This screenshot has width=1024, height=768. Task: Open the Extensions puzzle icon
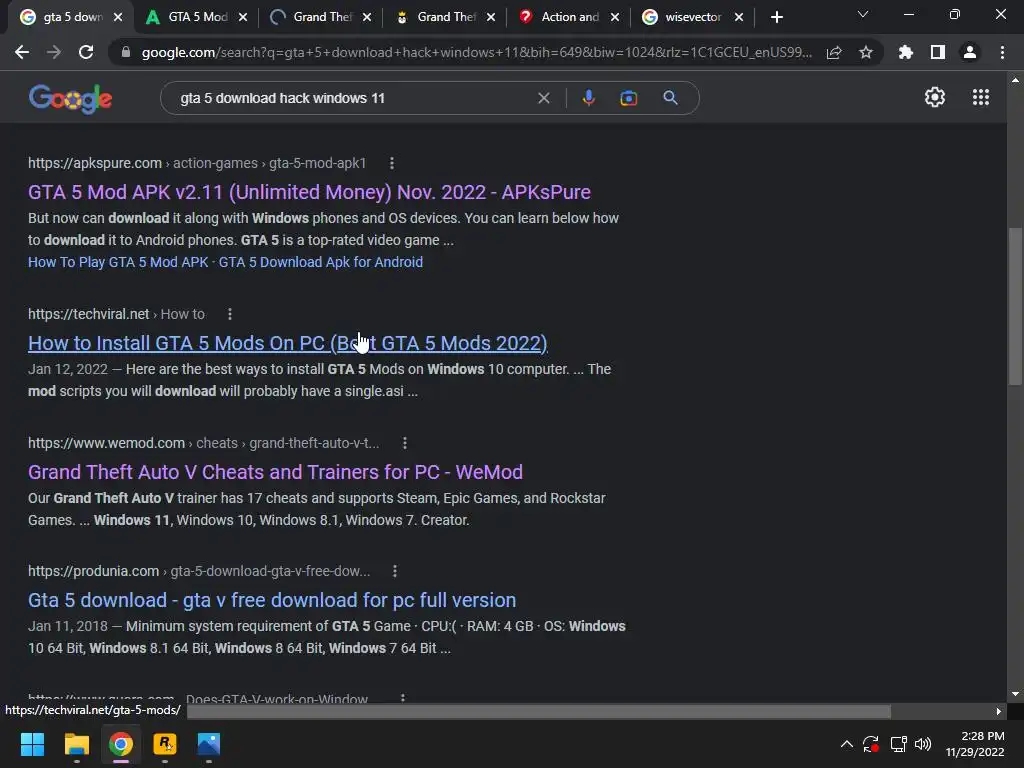point(905,52)
